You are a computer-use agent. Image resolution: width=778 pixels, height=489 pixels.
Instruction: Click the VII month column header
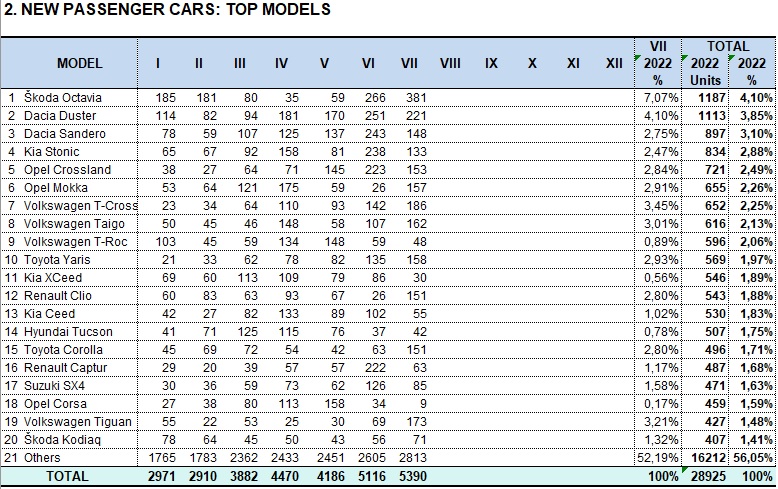point(409,63)
